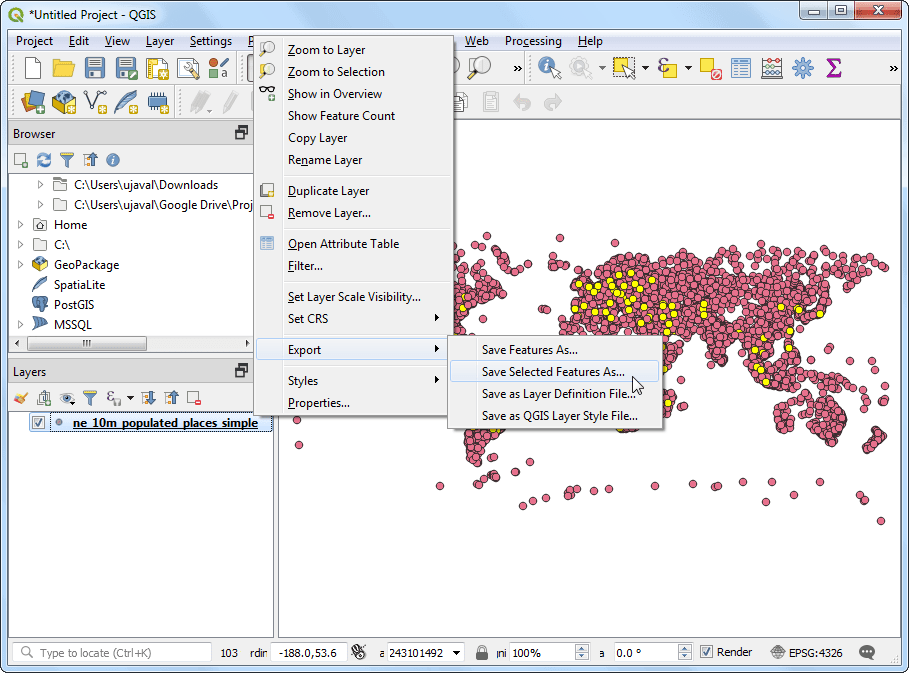Expand the C:\Users\ujaval\Downloads folder
The image size is (909, 673).
[x=38, y=183]
